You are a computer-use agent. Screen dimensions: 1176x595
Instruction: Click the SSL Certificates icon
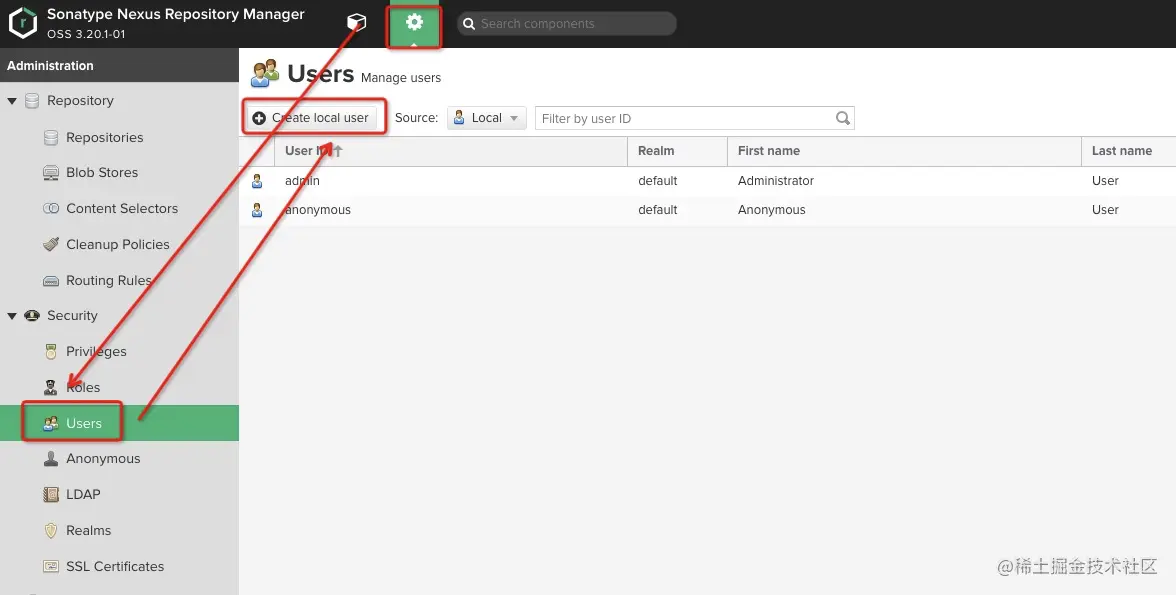[x=51, y=566]
